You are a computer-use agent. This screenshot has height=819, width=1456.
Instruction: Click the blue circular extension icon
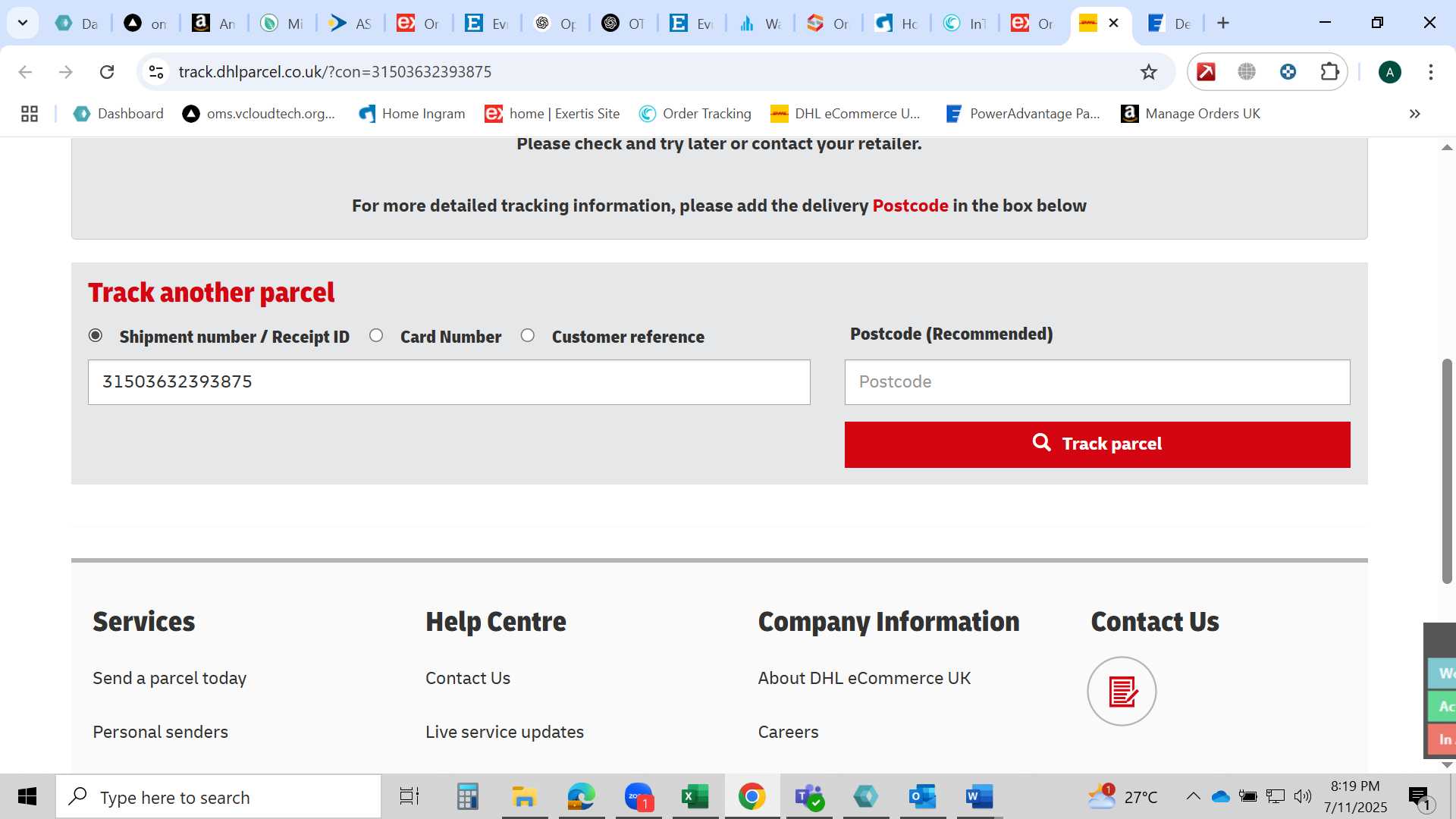(x=1288, y=72)
